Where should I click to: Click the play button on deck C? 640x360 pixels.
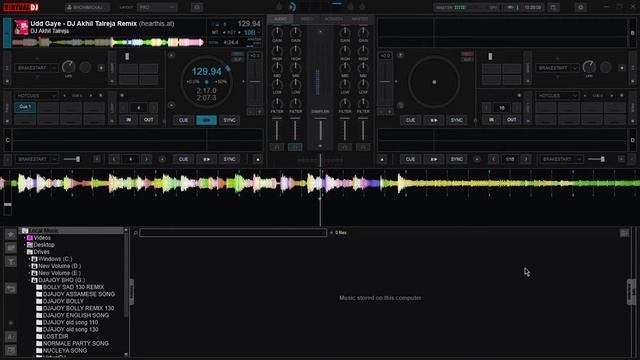tap(207, 159)
